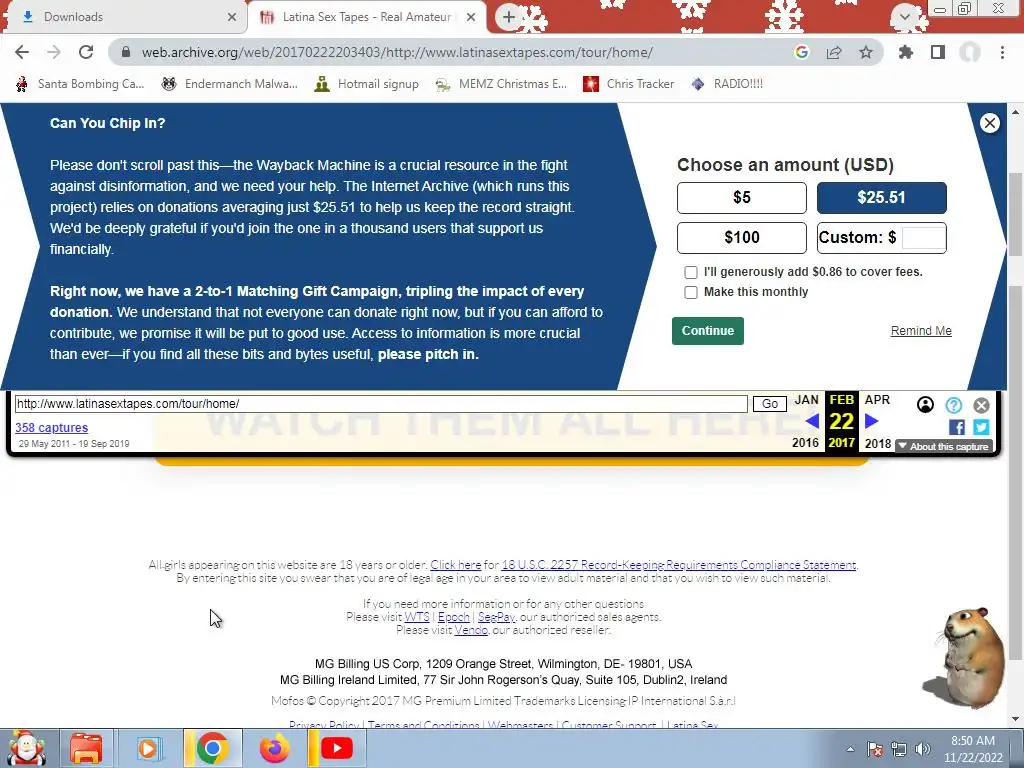1024x768 pixels.
Task: Open MEMZ Christmas bookmark
Action: point(501,84)
